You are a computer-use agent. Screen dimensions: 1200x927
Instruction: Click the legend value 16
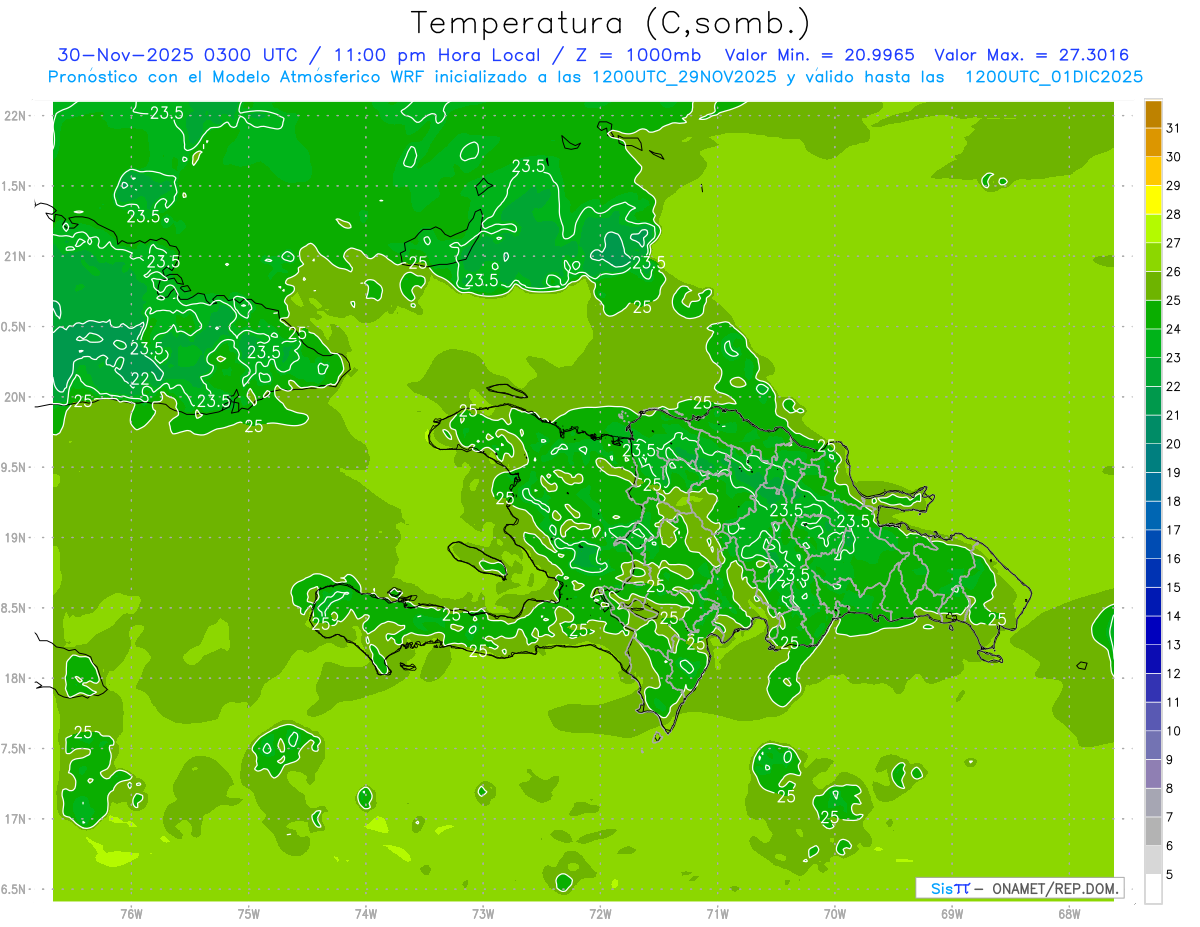pos(1174,558)
